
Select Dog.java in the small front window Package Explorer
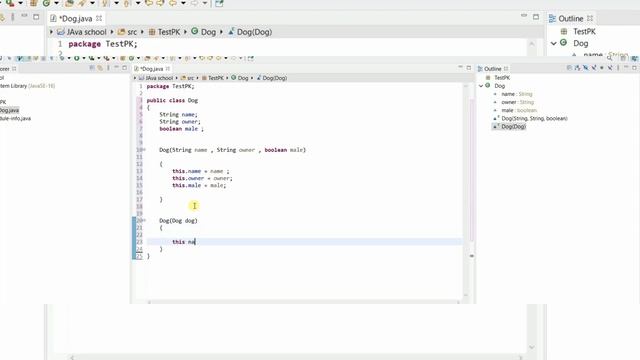9,110
